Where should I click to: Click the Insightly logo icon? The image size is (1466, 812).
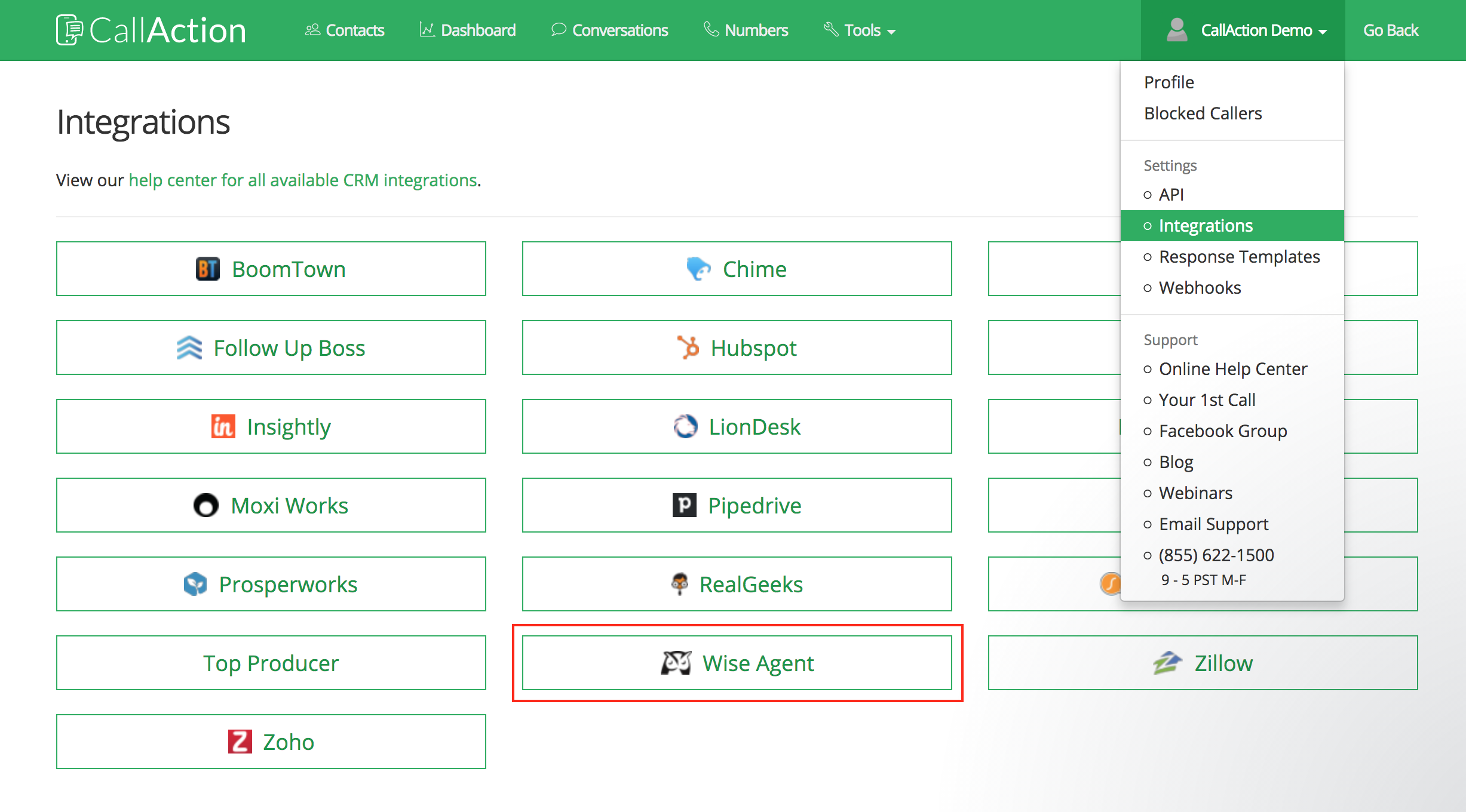click(x=223, y=426)
